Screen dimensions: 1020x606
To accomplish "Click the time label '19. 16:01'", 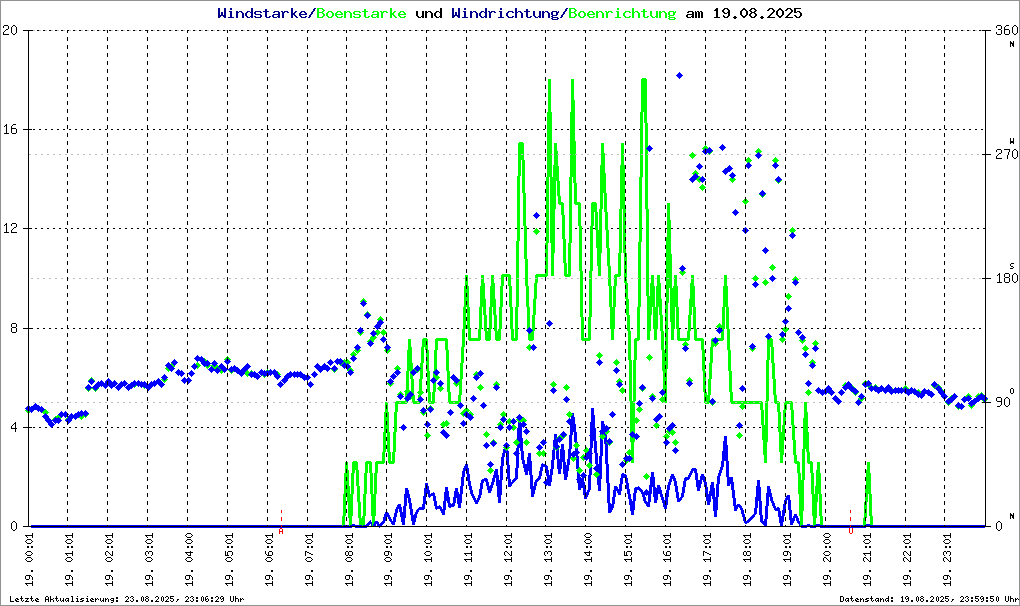I will 667,560.
